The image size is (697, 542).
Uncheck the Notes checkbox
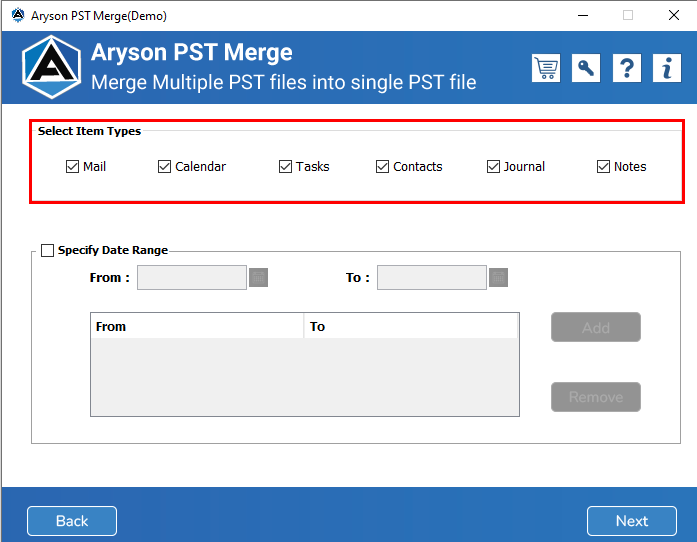pyautogui.click(x=603, y=167)
